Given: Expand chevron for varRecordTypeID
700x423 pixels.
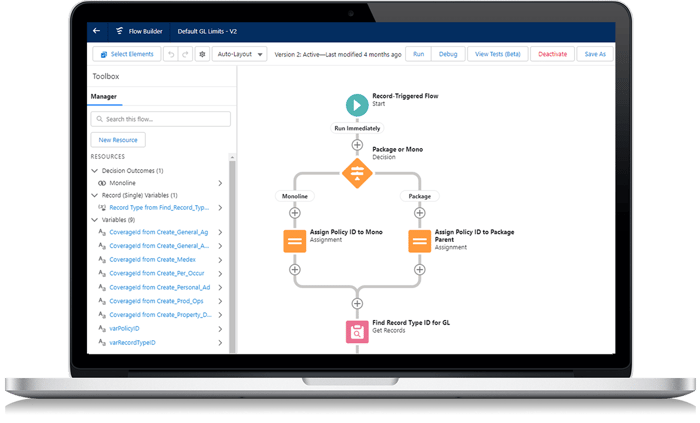Looking at the screenshot, I should [220, 343].
